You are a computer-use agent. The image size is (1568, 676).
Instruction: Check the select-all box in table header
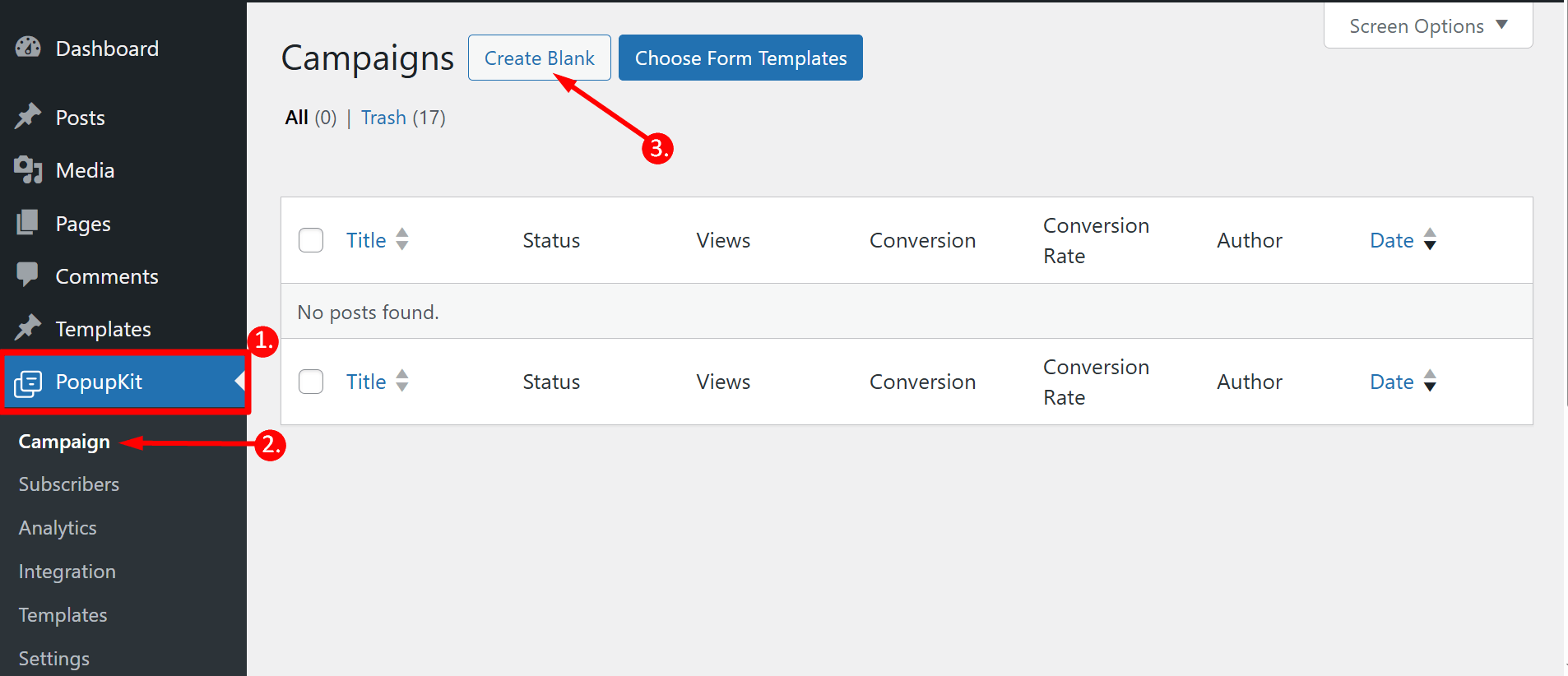(x=311, y=240)
